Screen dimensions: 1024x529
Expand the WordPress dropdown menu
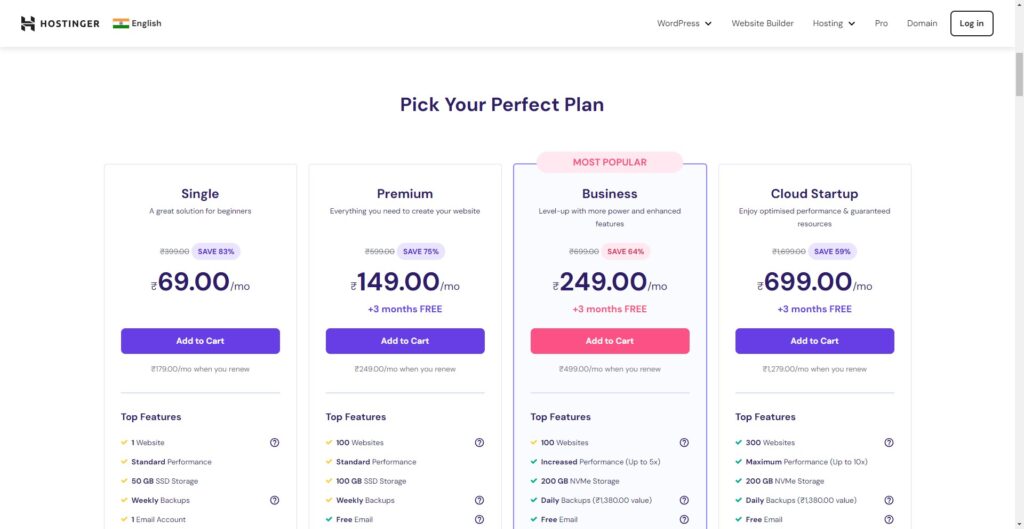coord(684,23)
